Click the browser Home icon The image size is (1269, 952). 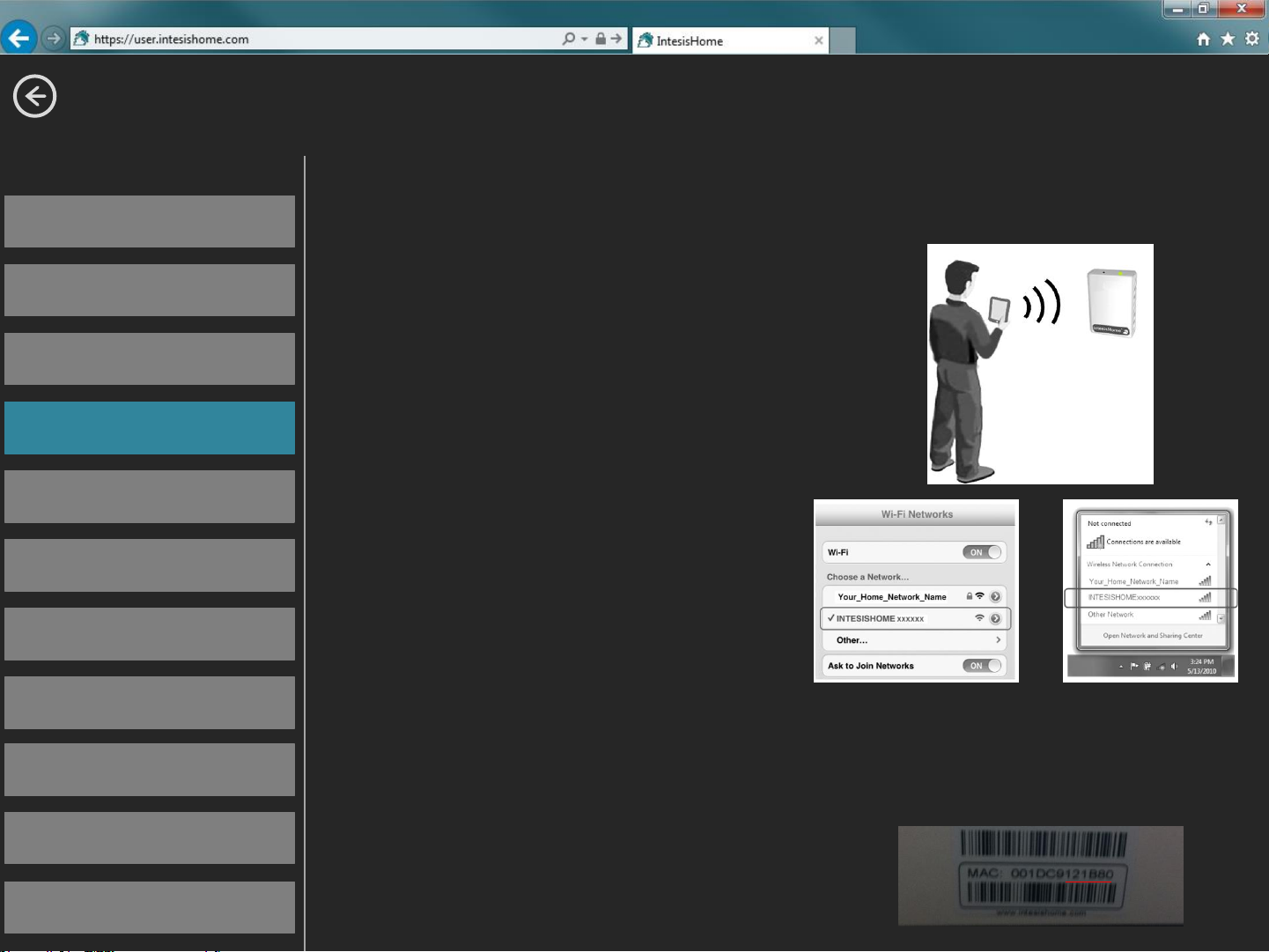(1204, 39)
